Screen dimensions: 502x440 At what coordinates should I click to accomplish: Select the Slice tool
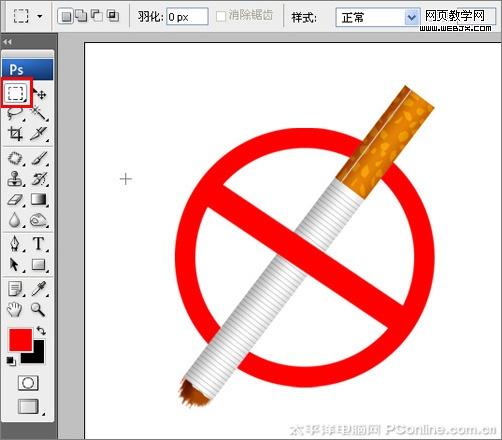(x=39, y=134)
